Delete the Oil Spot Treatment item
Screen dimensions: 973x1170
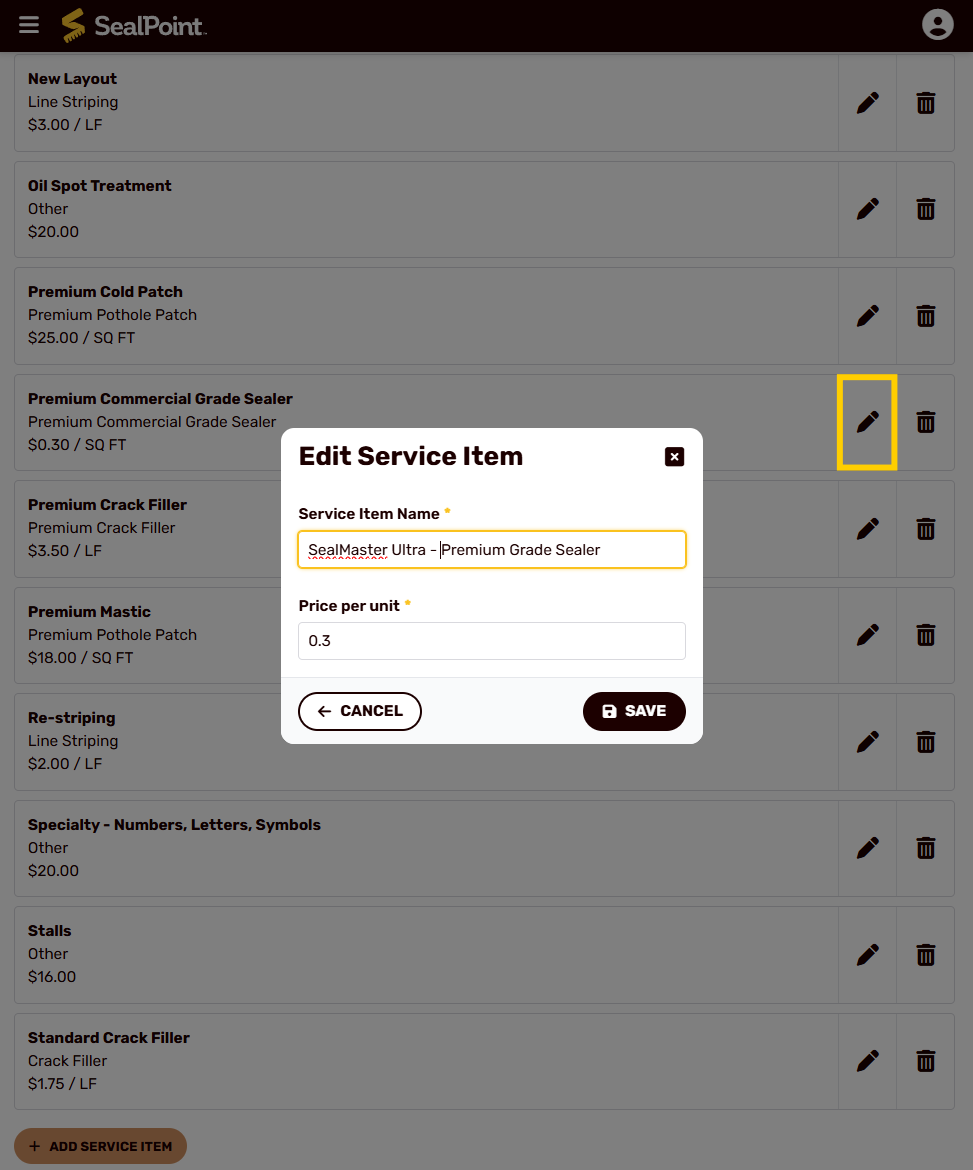925,209
